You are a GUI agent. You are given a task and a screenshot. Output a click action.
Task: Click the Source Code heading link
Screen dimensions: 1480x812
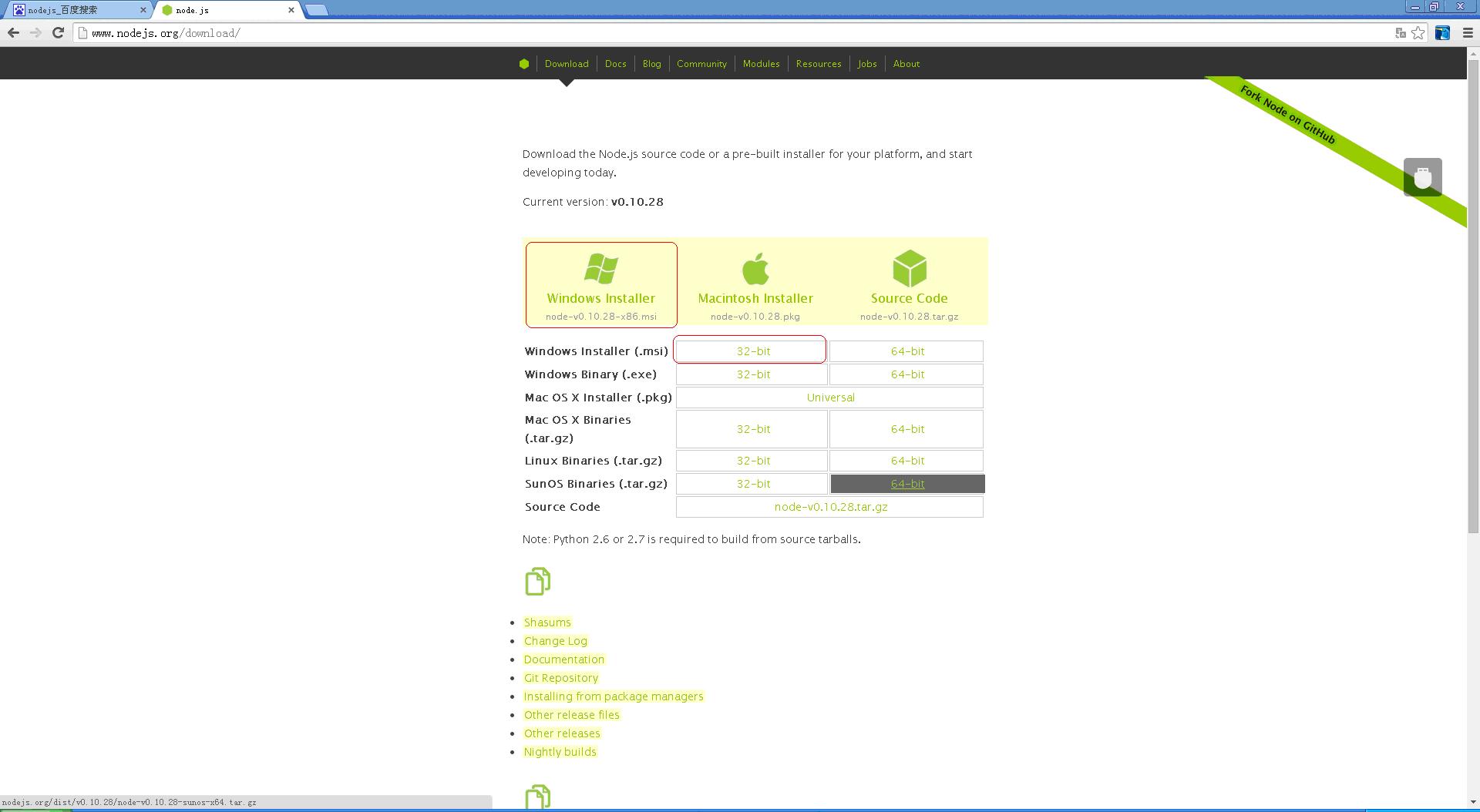[x=910, y=298]
